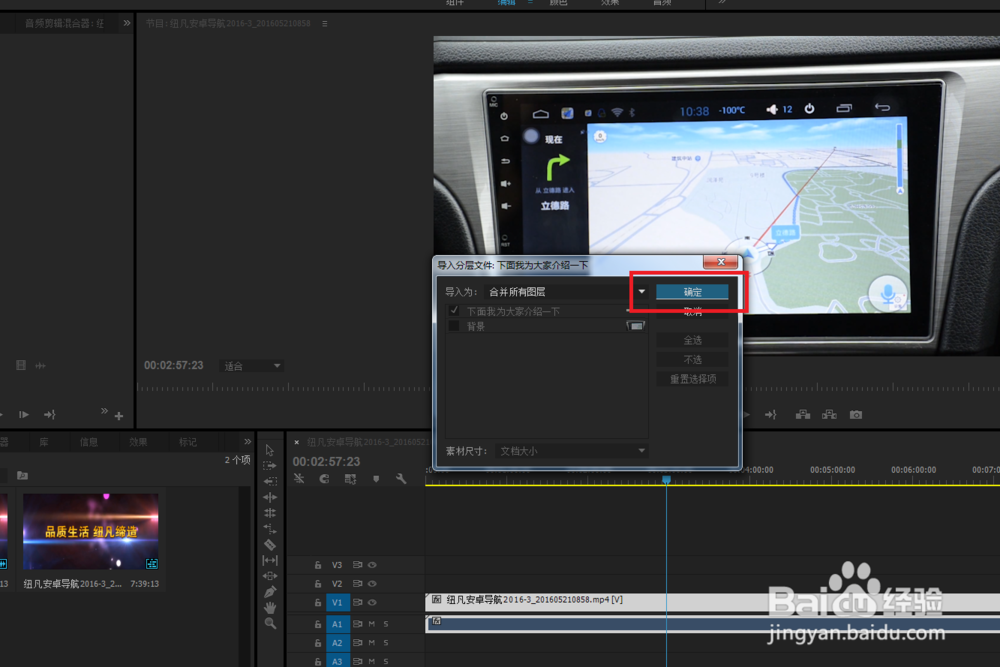Select the 纽凡安卓导航 video clip on V1
The image size is (1000, 667).
pos(712,602)
